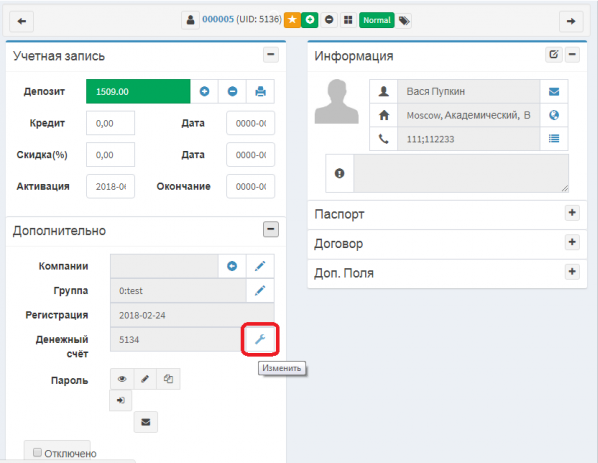
Task: Toggle the Отключено checkbox
Action: (37, 453)
